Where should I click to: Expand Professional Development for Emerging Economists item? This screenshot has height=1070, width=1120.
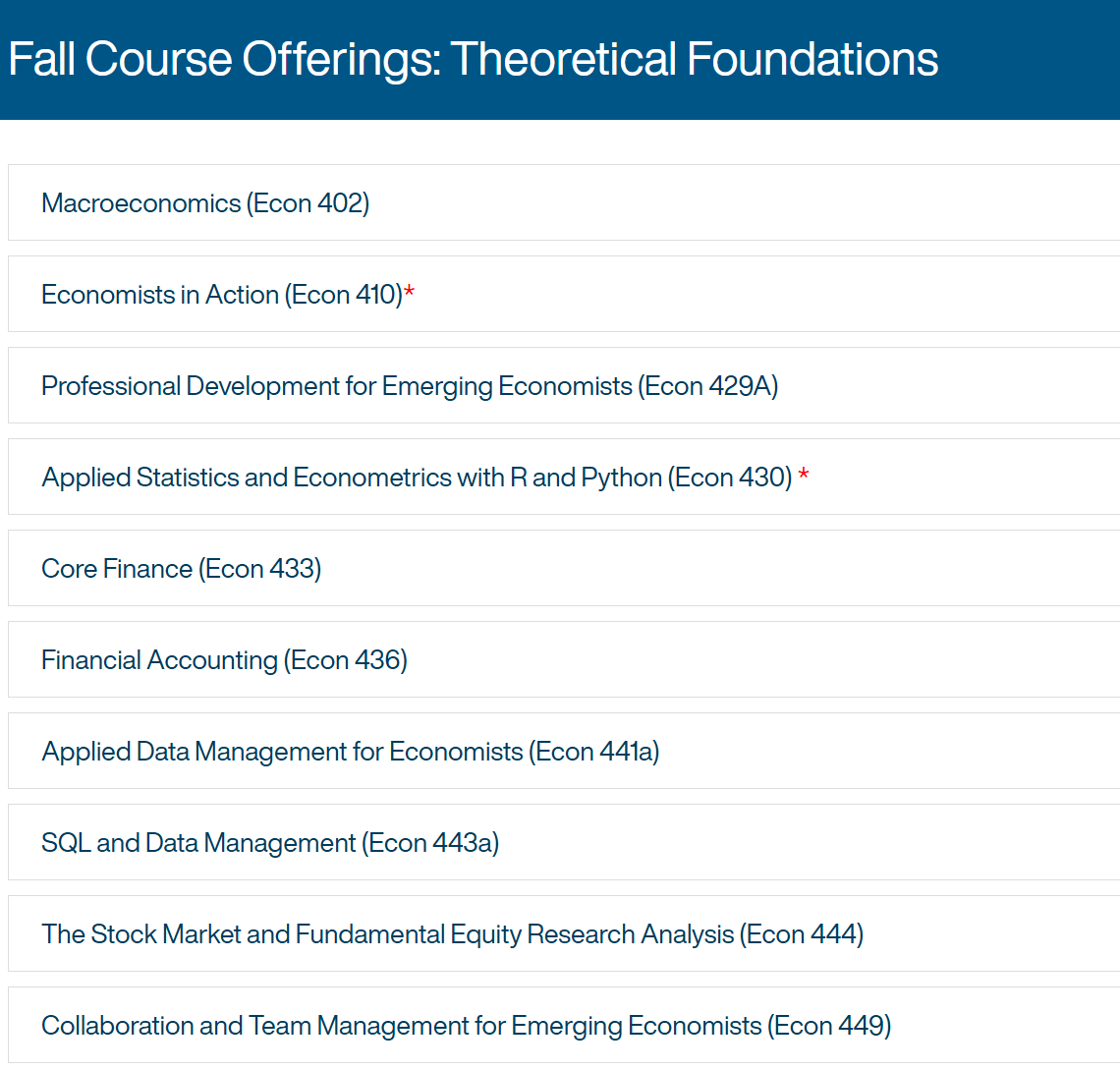(x=564, y=386)
